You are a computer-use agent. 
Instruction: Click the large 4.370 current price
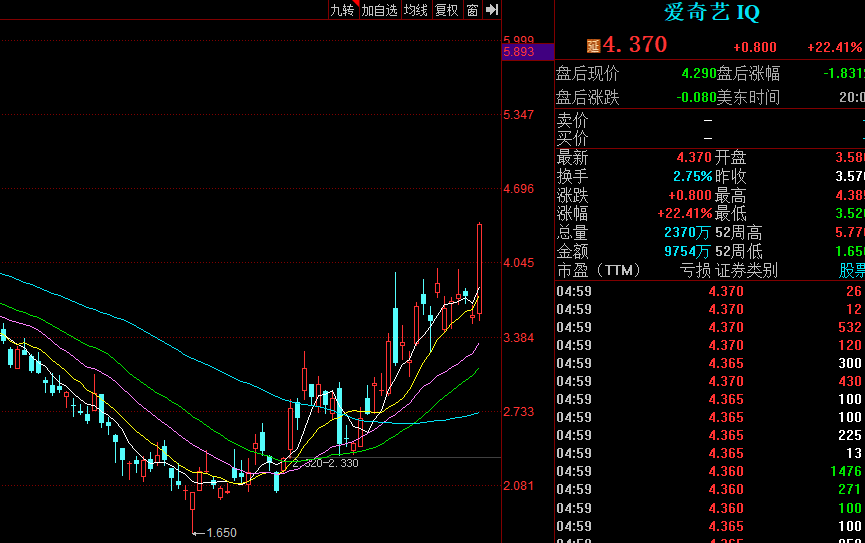tap(635, 45)
